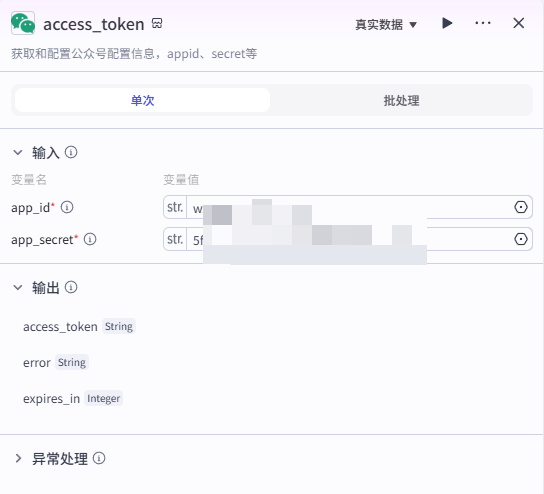The width and height of the screenshot is (544, 494).
Task: Click the expires_in output variable
Action: point(51,399)
